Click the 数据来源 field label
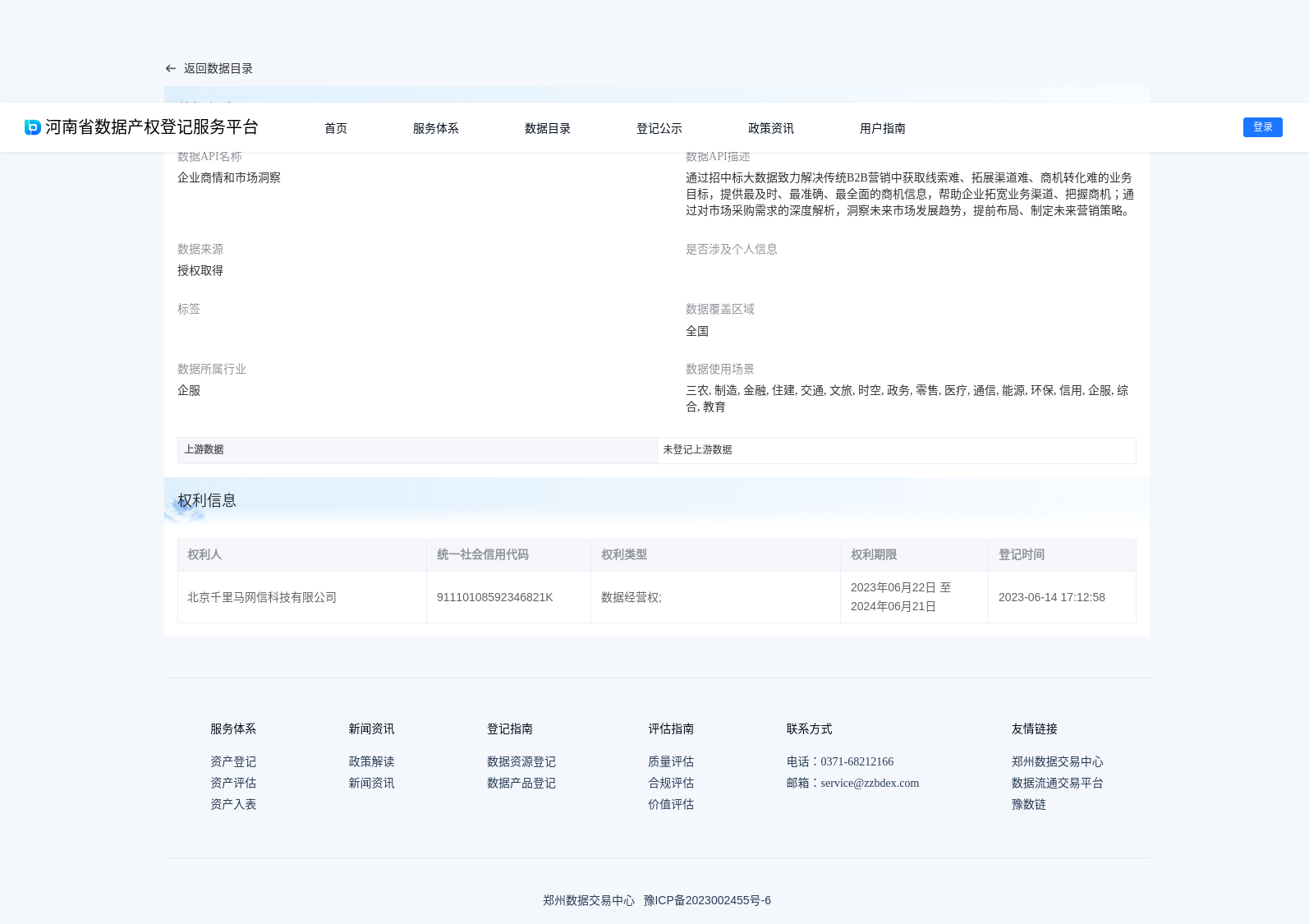1309x924 pixels. [200, 250]
